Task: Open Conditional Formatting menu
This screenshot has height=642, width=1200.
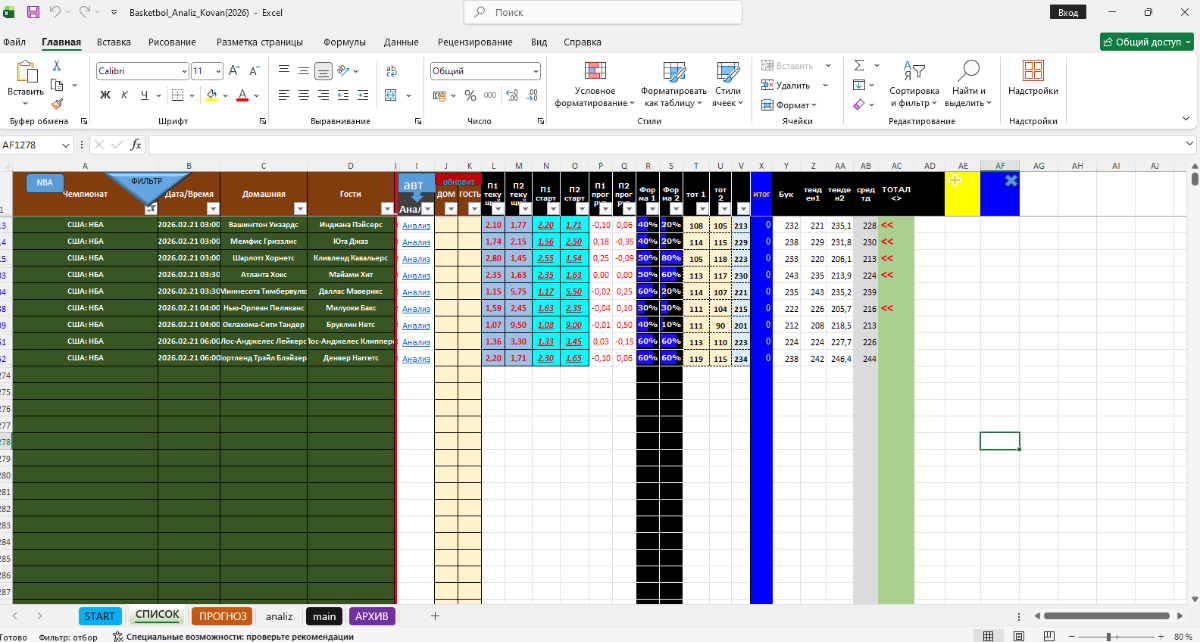Action: click(x=595, y=84)
